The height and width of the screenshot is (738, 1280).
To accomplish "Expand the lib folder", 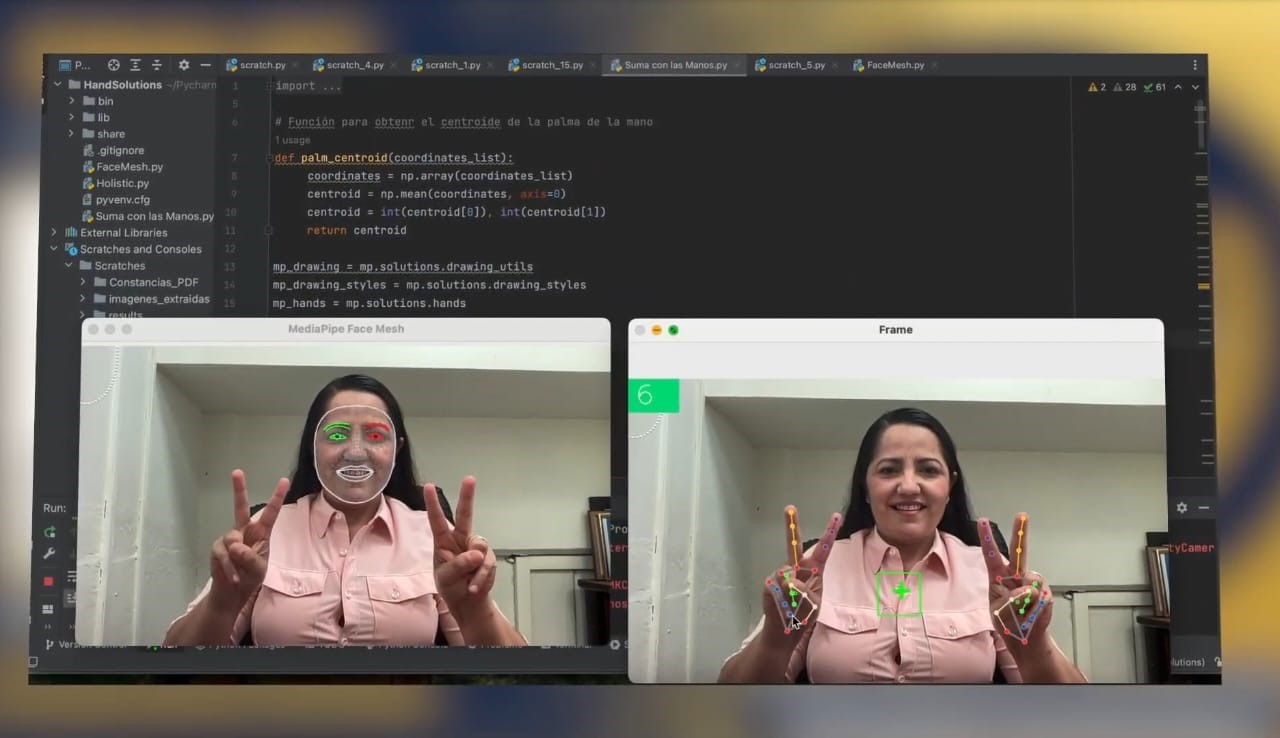I will click(x=72, y=117).
